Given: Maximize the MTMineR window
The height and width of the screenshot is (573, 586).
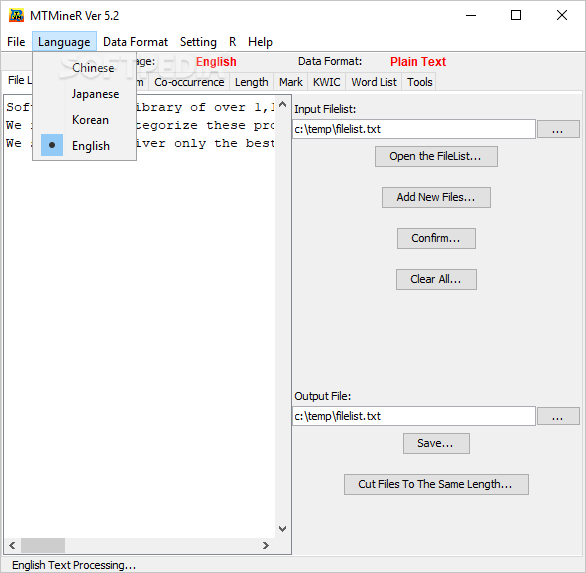Looking at the screenshot, I should [516, 15].
